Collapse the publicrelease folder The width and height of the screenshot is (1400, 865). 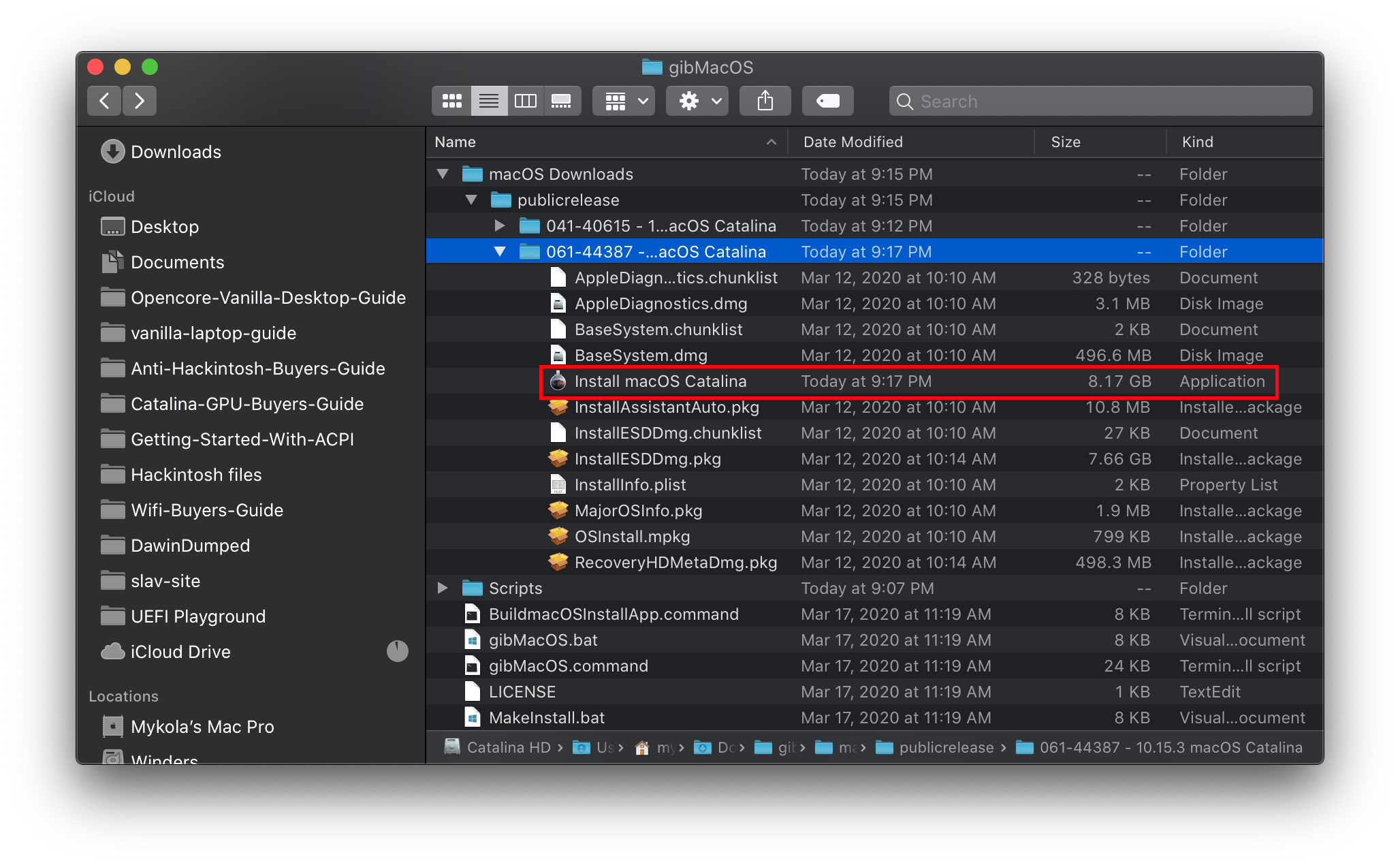(471, 200)
